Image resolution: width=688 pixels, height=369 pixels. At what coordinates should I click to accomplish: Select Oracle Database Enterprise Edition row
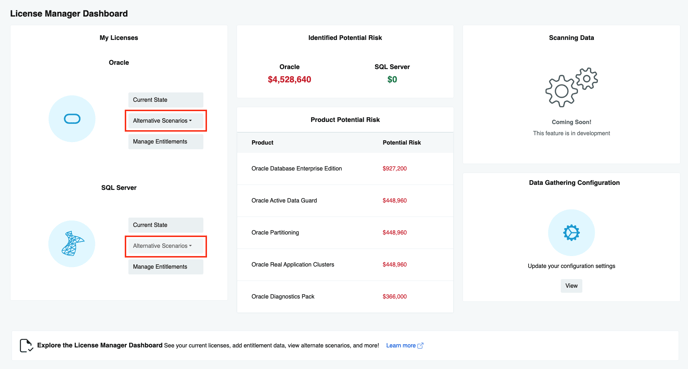coord(345,168)
